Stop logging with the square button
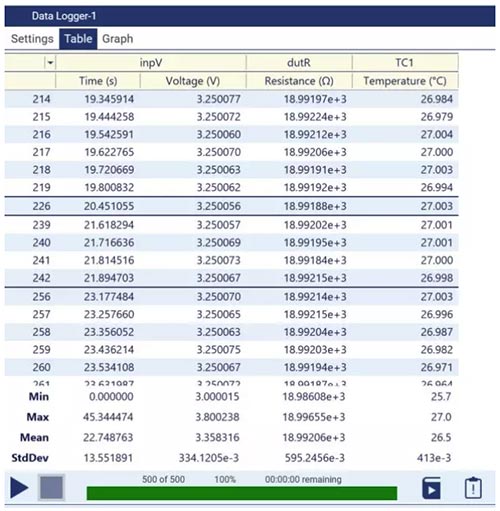Screen dimensions: 500x511 point(51,487)
